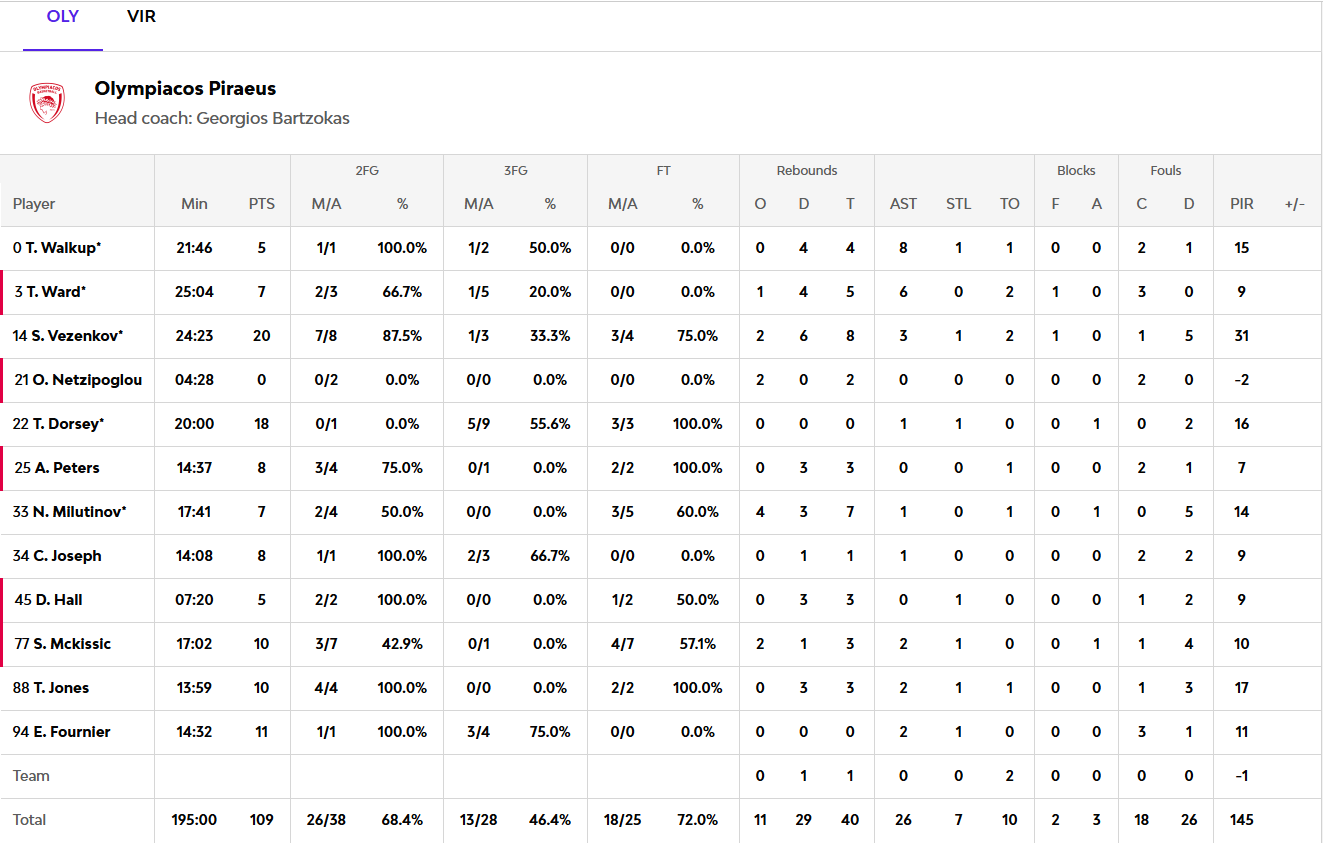The image size is (1323, 843).
Task: Click the AST column header
Action: 903,204
